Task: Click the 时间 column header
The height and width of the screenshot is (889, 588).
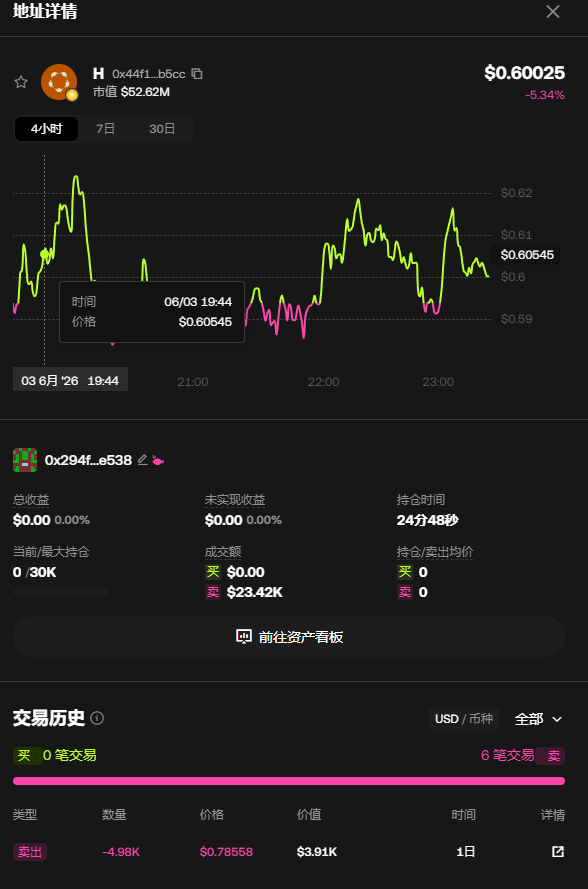Action: click(x=463, y=815)
